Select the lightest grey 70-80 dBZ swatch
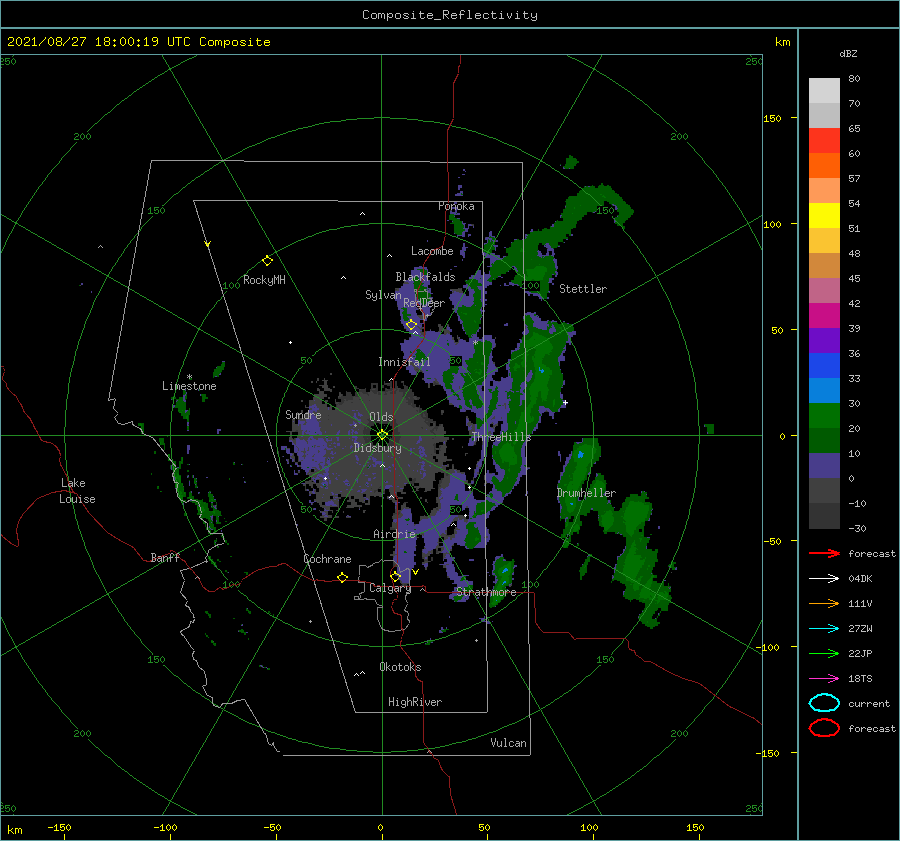Image resolution: width=900 pixels, height=841 pixels. (x=824, y=91)
